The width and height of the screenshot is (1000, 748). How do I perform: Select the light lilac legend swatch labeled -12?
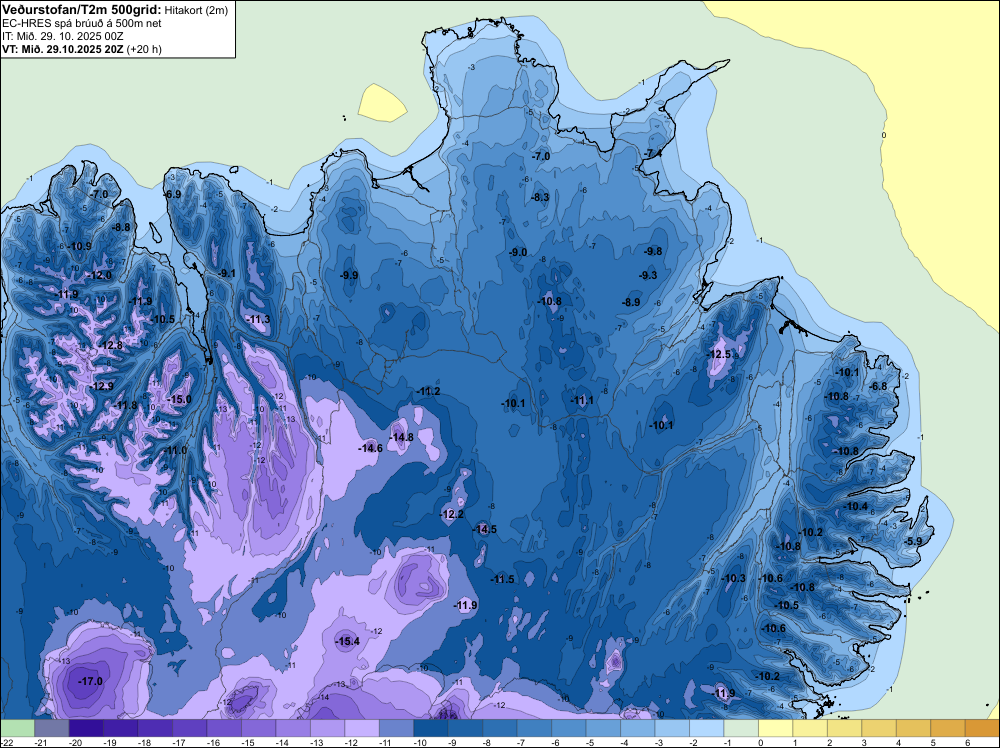click(x=362, y=728)
